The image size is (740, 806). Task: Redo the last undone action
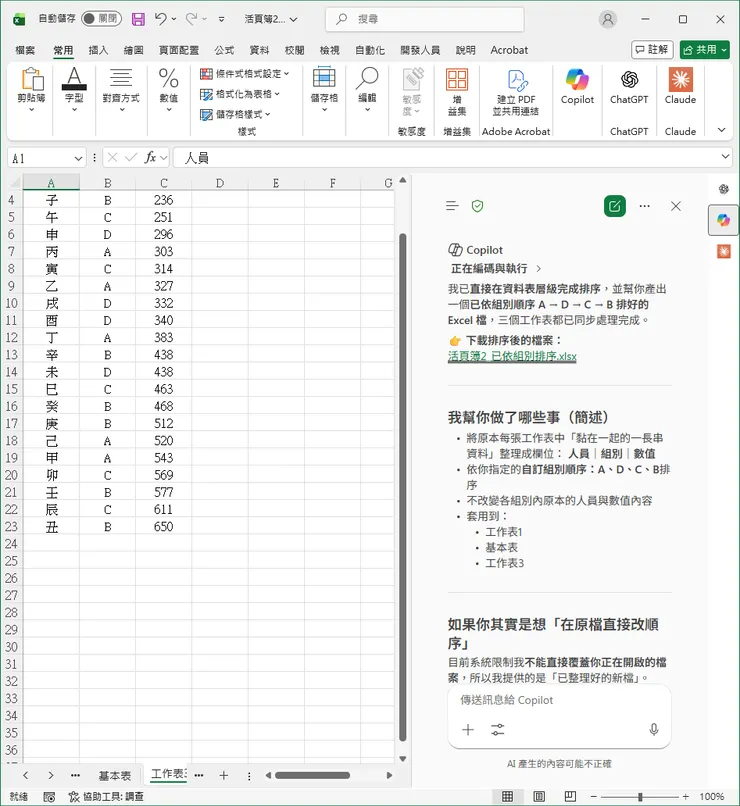[191, 19]
